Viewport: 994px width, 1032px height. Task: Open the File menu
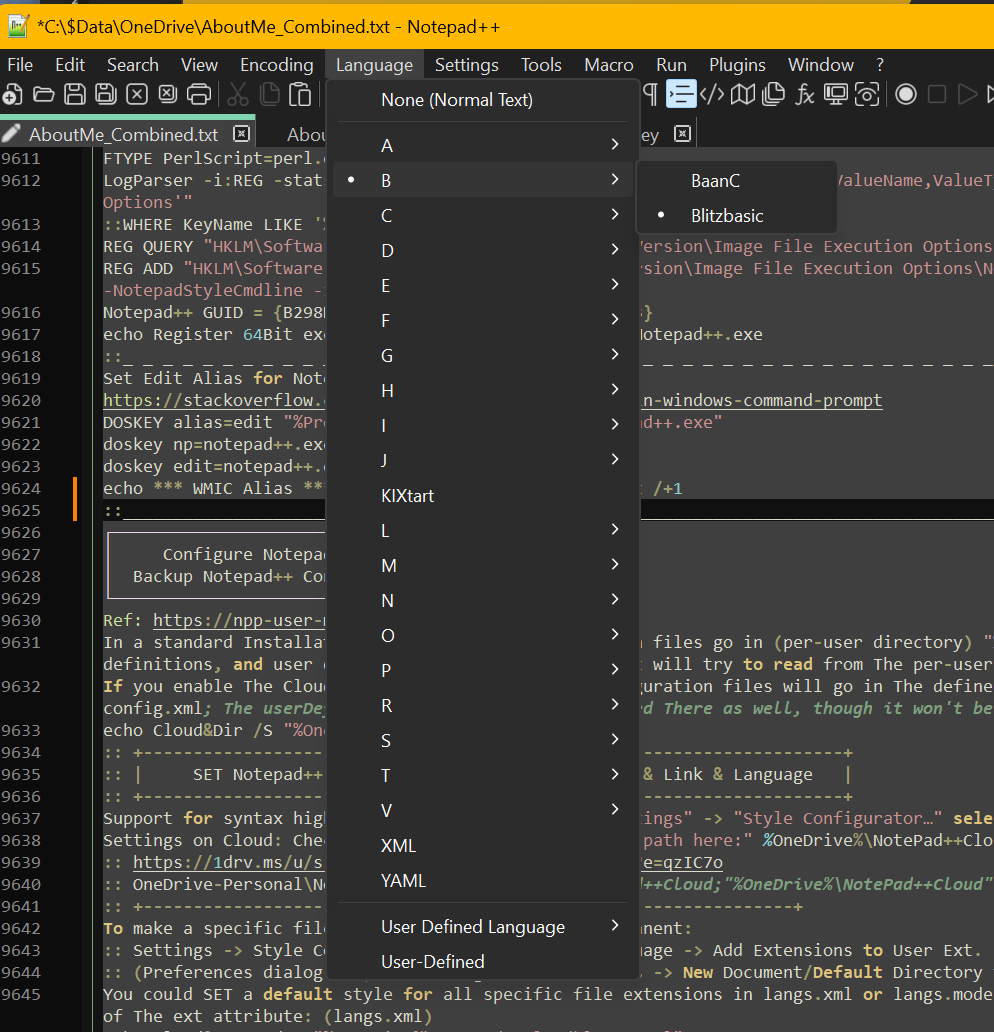coord(20,64)
